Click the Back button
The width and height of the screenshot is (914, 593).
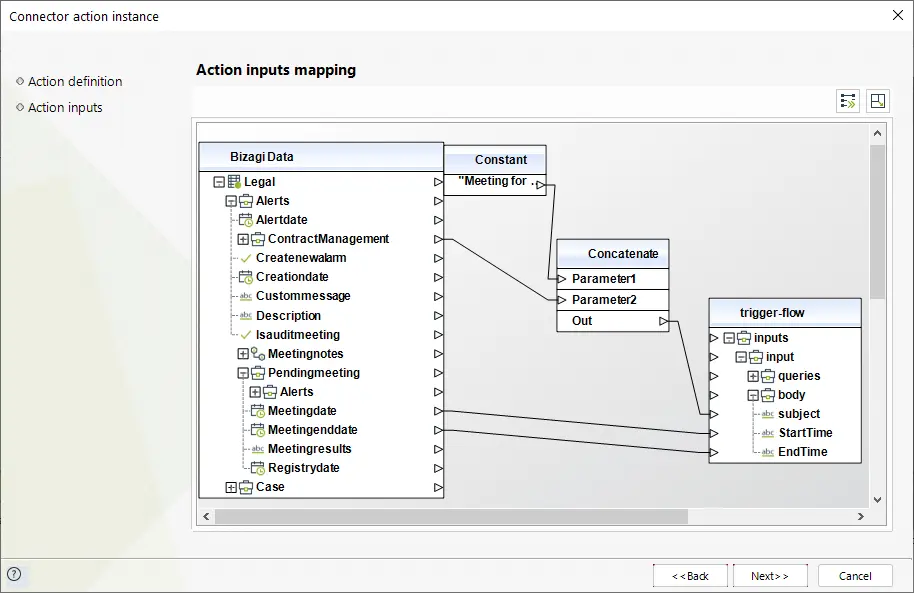click(x=690, y=576)
